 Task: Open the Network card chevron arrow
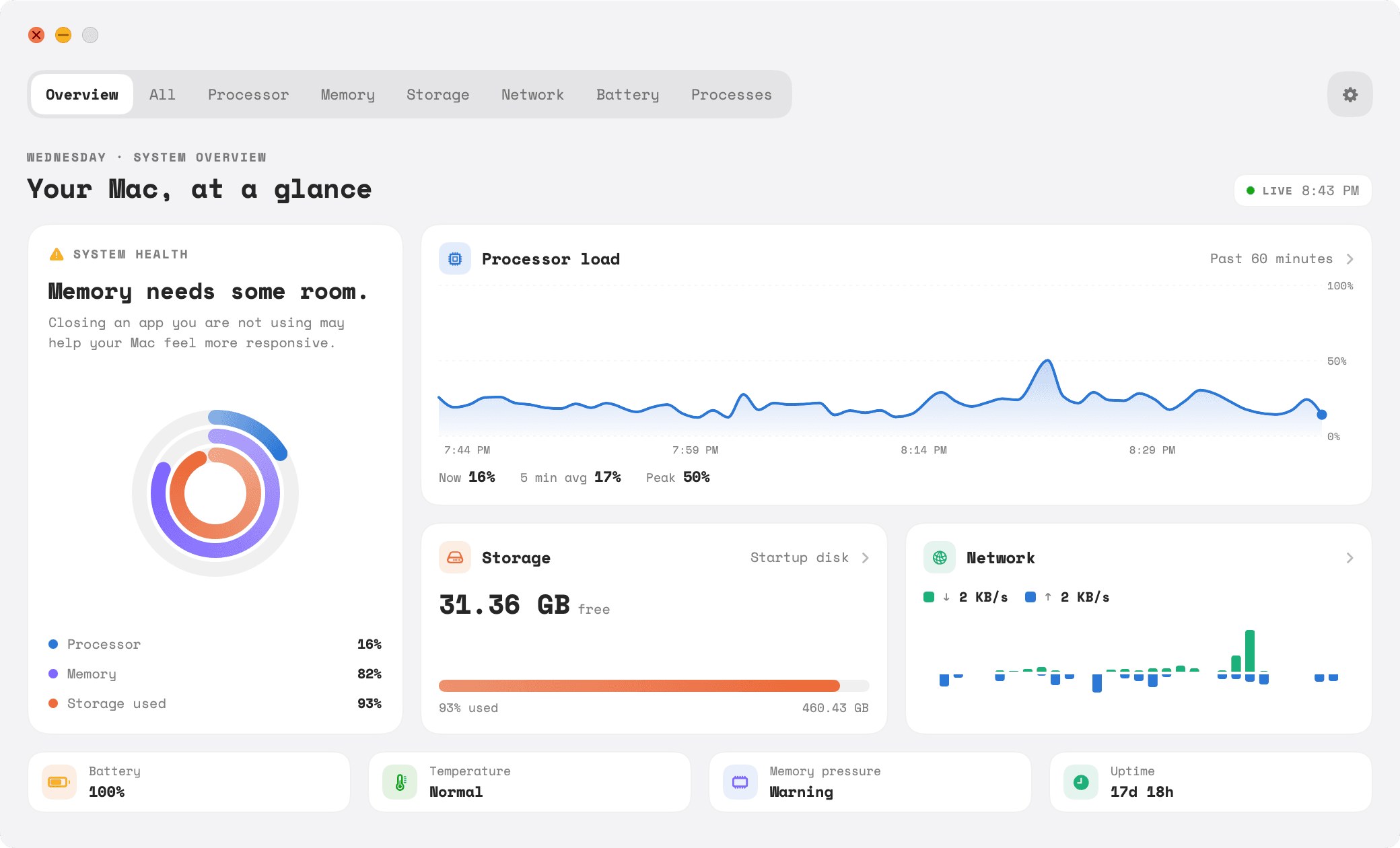1350,558
